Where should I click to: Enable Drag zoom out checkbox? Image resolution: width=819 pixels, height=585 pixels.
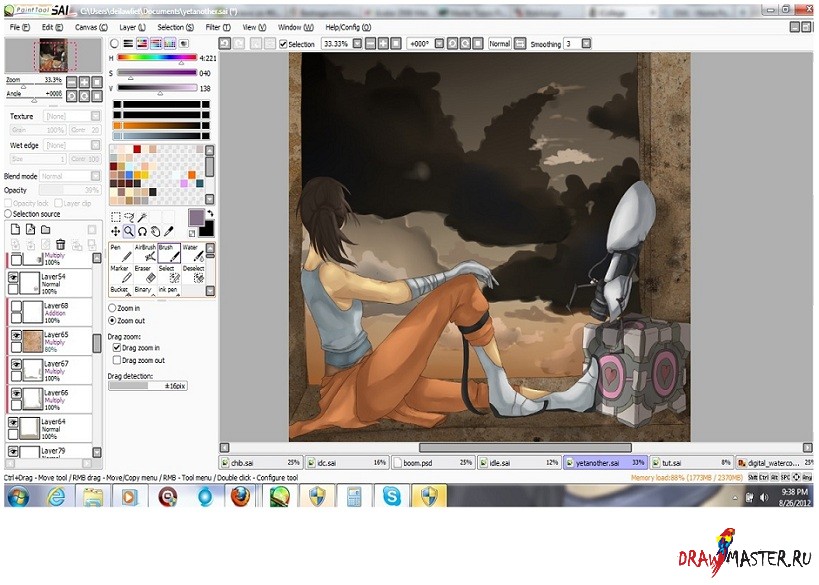point(117,360)
